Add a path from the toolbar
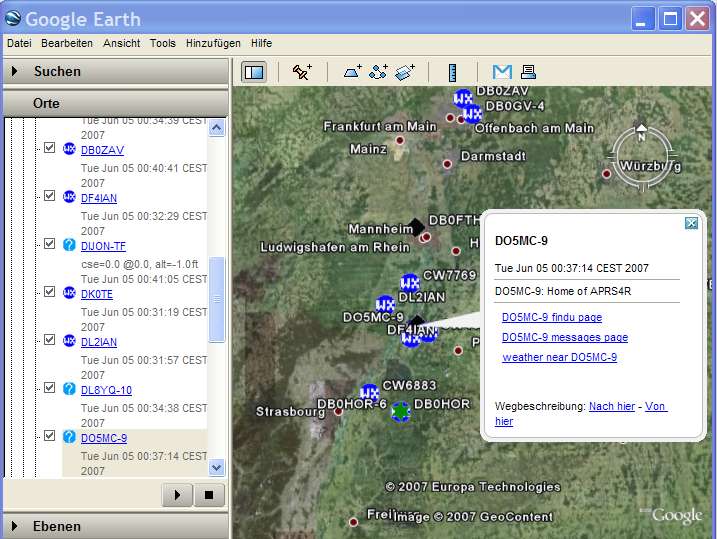 click(x=379, y=72)
